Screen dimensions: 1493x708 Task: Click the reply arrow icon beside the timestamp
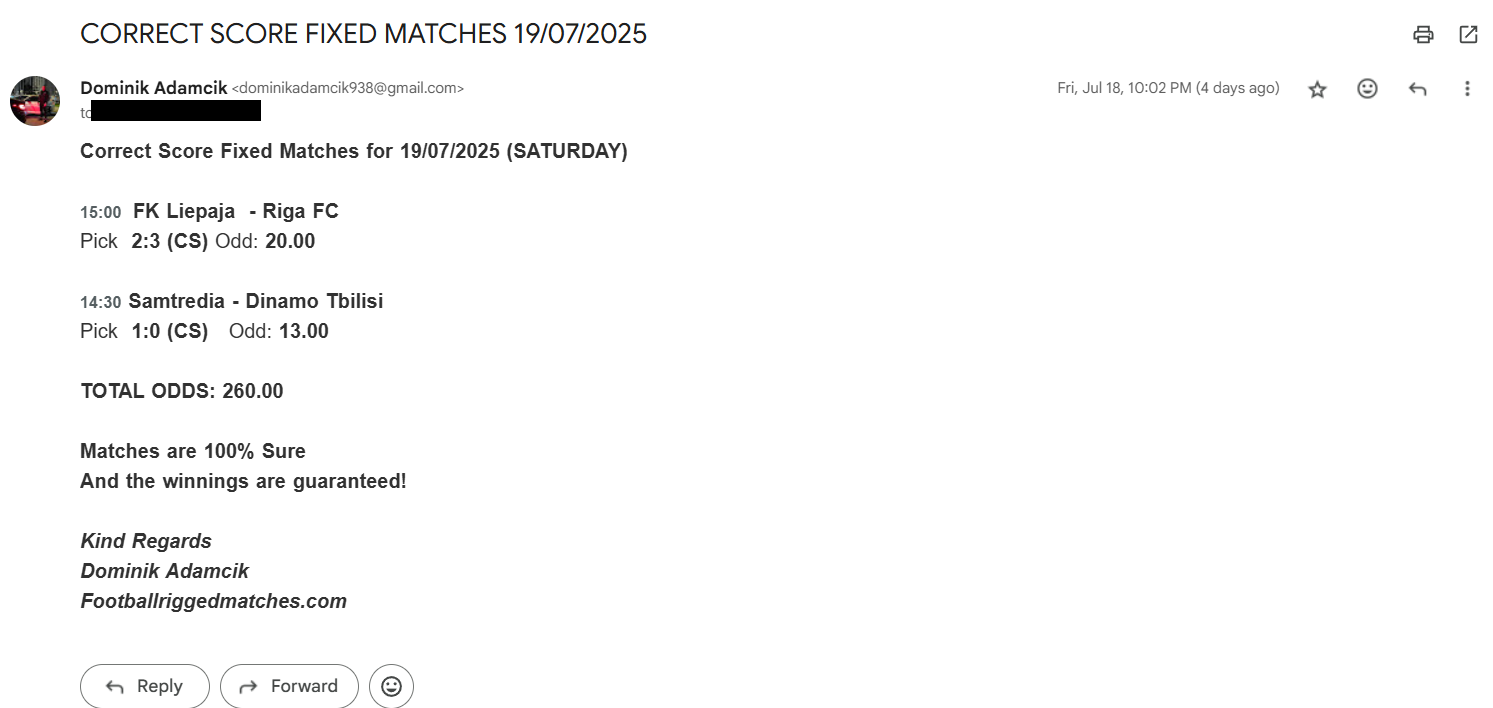[x=1417, y=89]
